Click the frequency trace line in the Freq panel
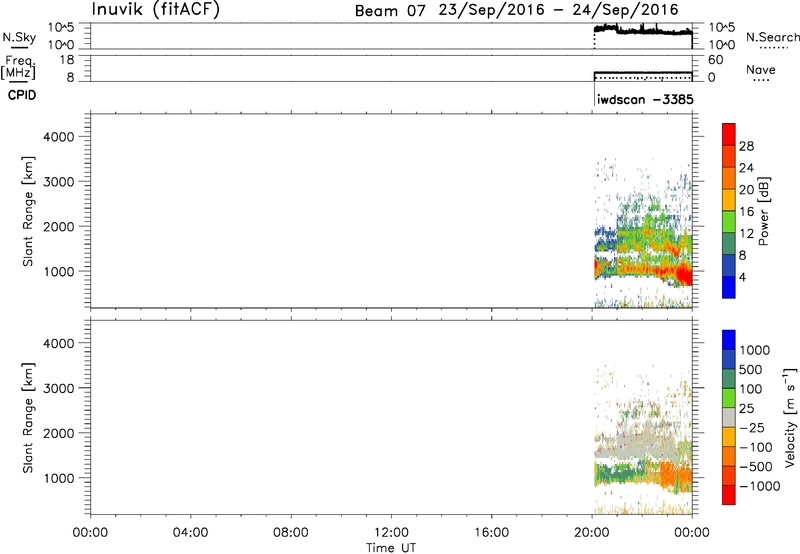This screenshot has width=800, height=554. click(643, 73)
